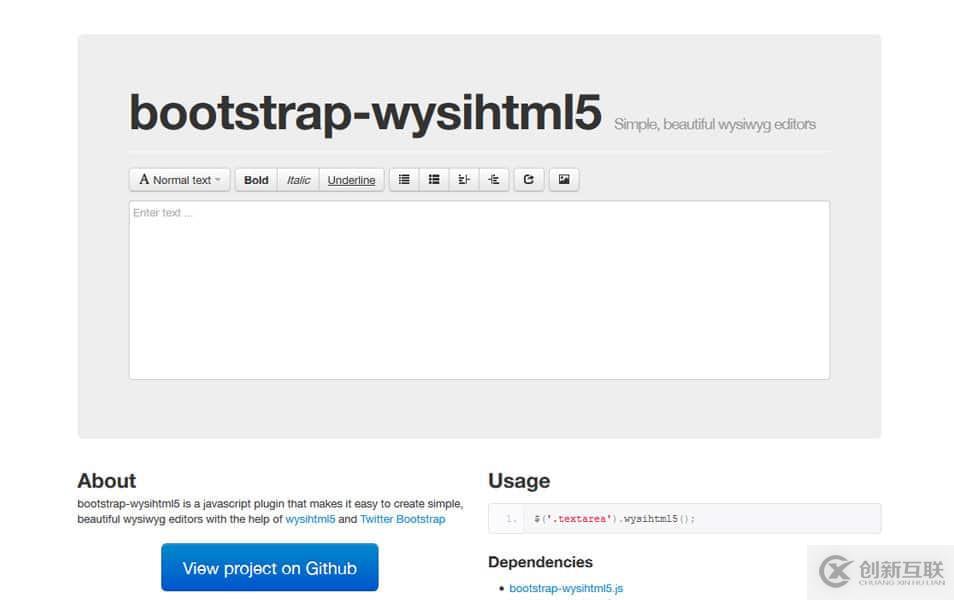Screen dimensions: 954x600
Task: Click the usage code snippet box
Action: (x=684, y=518)
